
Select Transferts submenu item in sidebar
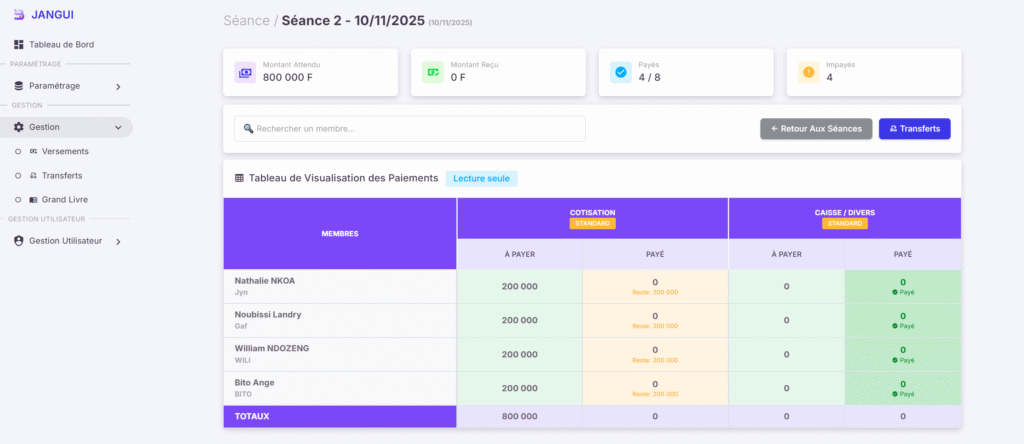point(62,175)
